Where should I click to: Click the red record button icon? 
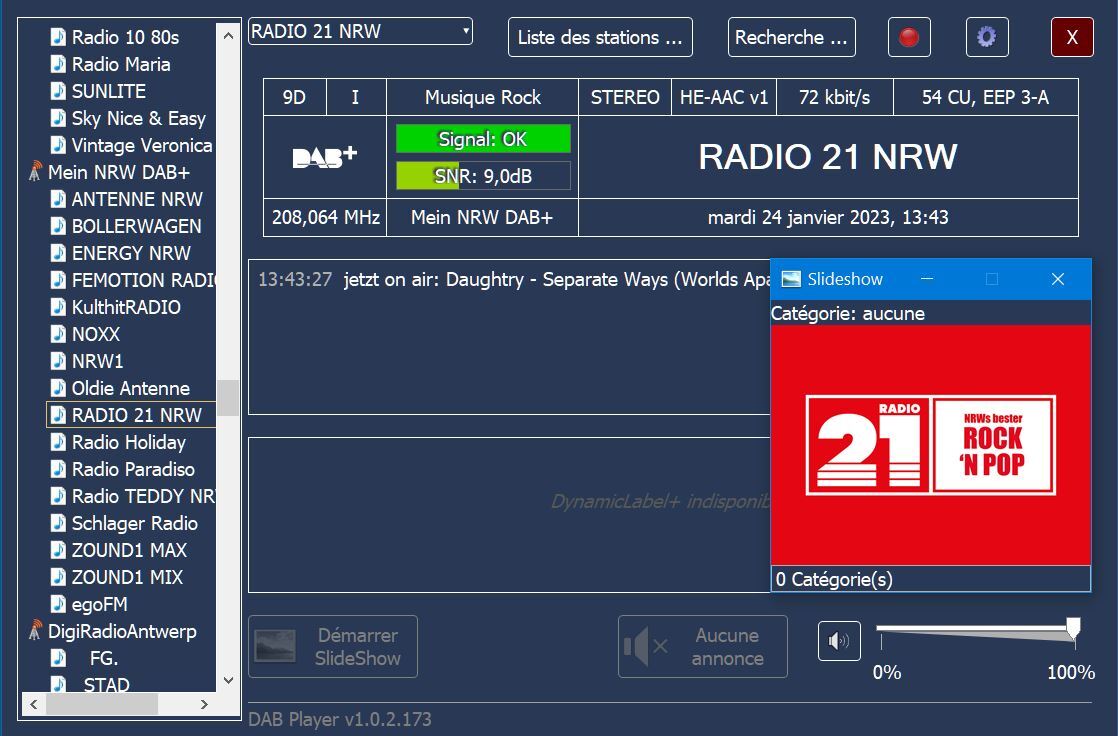(909, 37)
